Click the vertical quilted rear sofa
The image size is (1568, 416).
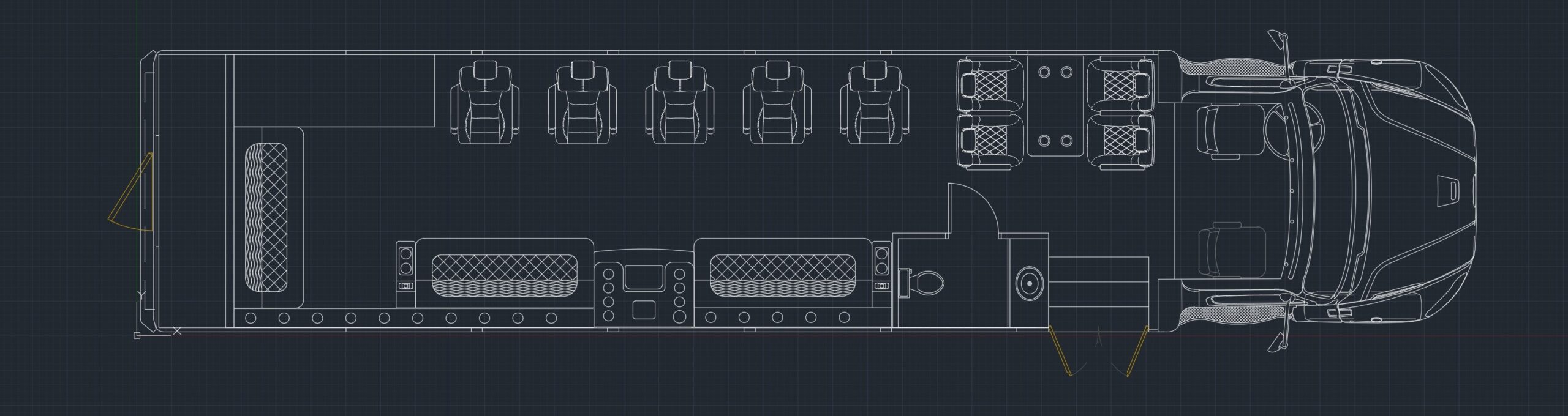click(266, 217)
